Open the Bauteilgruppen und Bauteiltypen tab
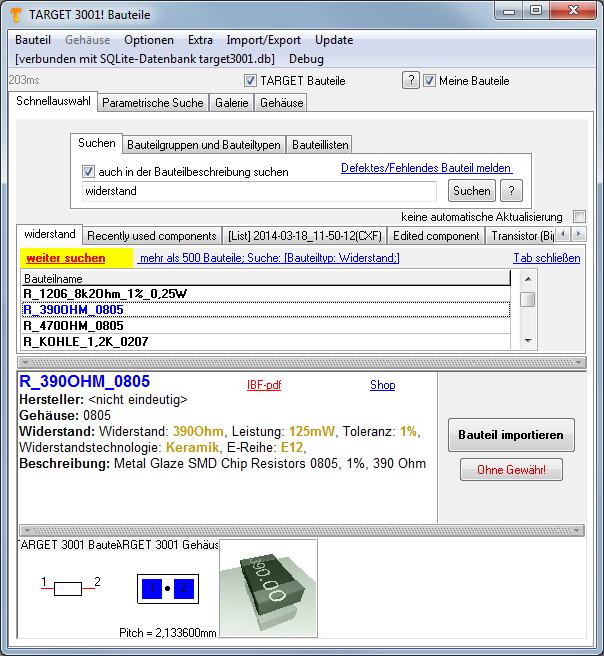Image resolution: width=604 pixels, height=656 pixels. click(205, 145)
